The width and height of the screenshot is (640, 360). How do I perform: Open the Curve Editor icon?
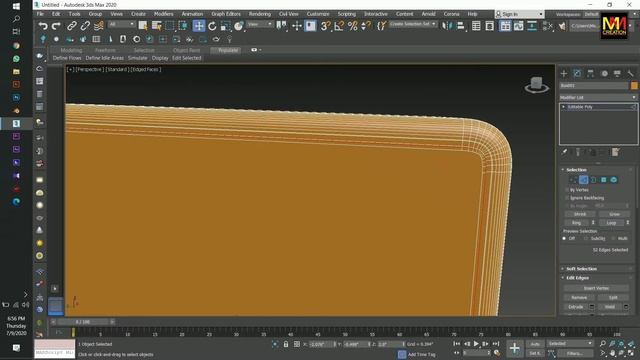tap(518, 26)
